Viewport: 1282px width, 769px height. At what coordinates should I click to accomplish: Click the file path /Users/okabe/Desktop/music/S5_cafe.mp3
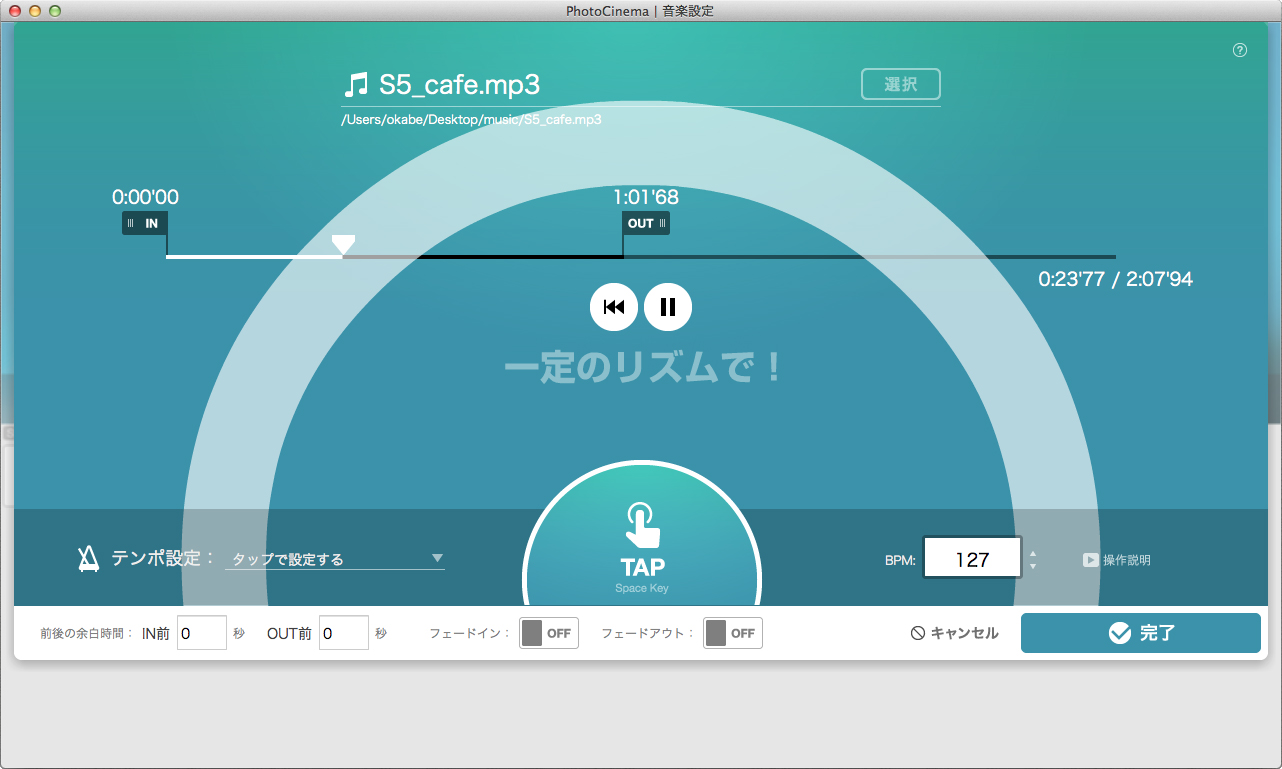[x=471, y=119]
